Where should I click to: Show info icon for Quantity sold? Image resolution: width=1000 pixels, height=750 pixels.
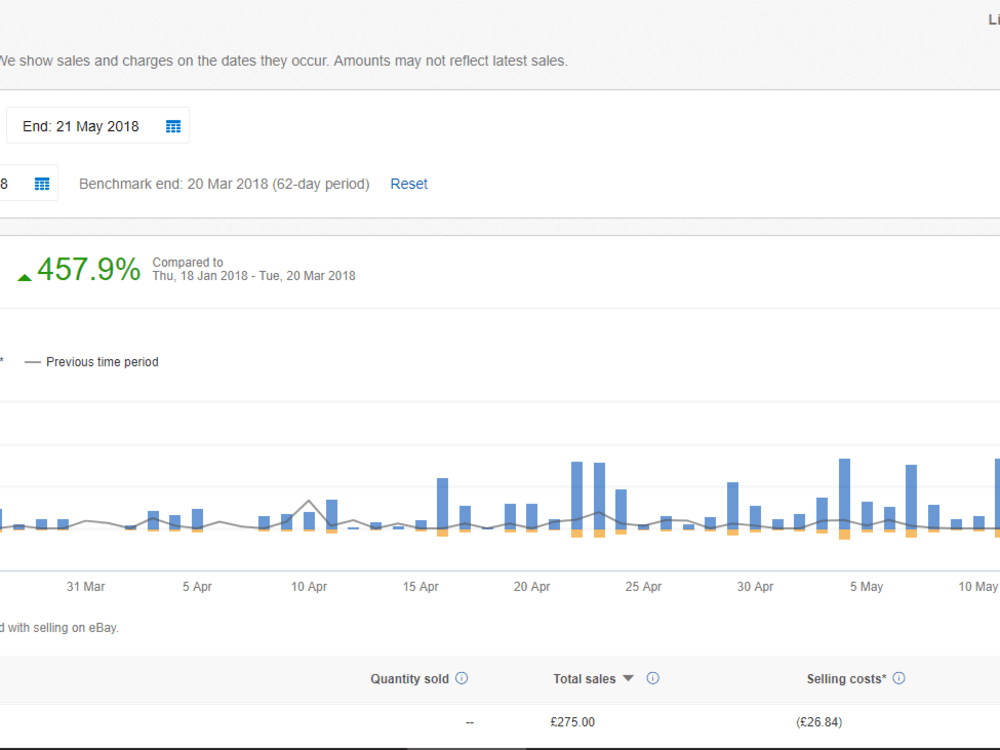tap(462, 678)
